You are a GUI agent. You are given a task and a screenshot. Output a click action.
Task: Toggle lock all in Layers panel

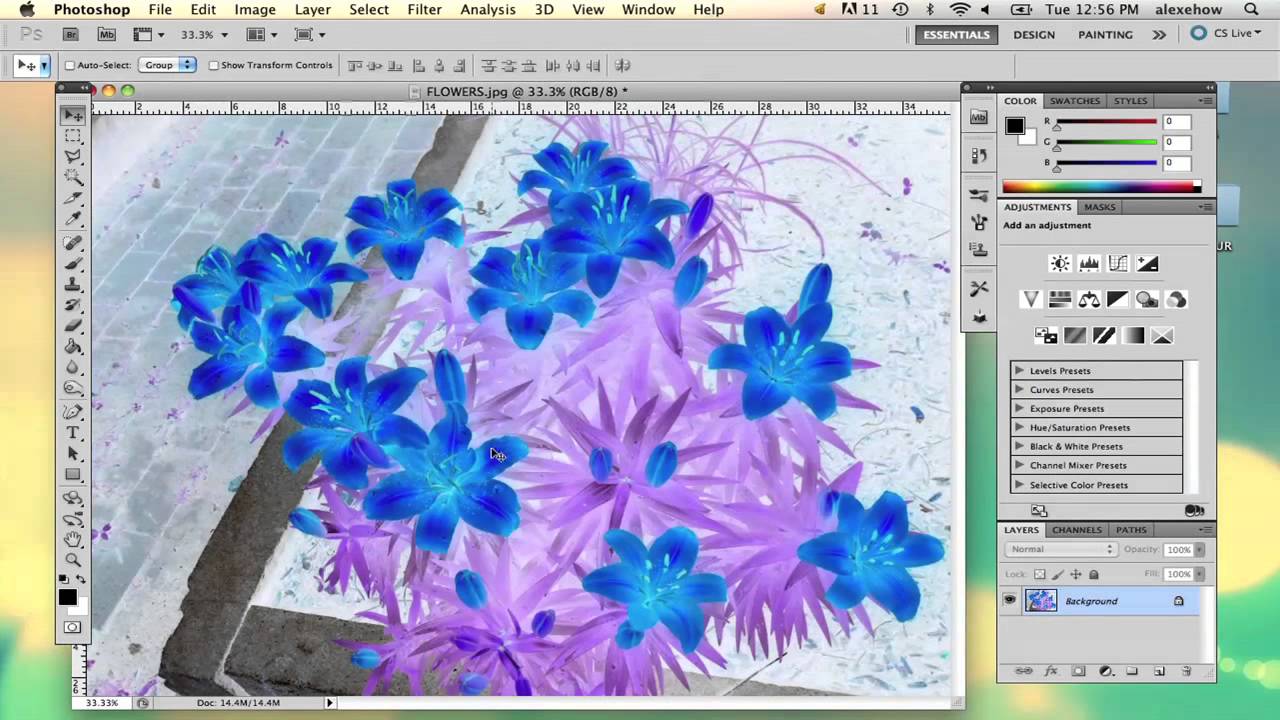(1093, 575)
